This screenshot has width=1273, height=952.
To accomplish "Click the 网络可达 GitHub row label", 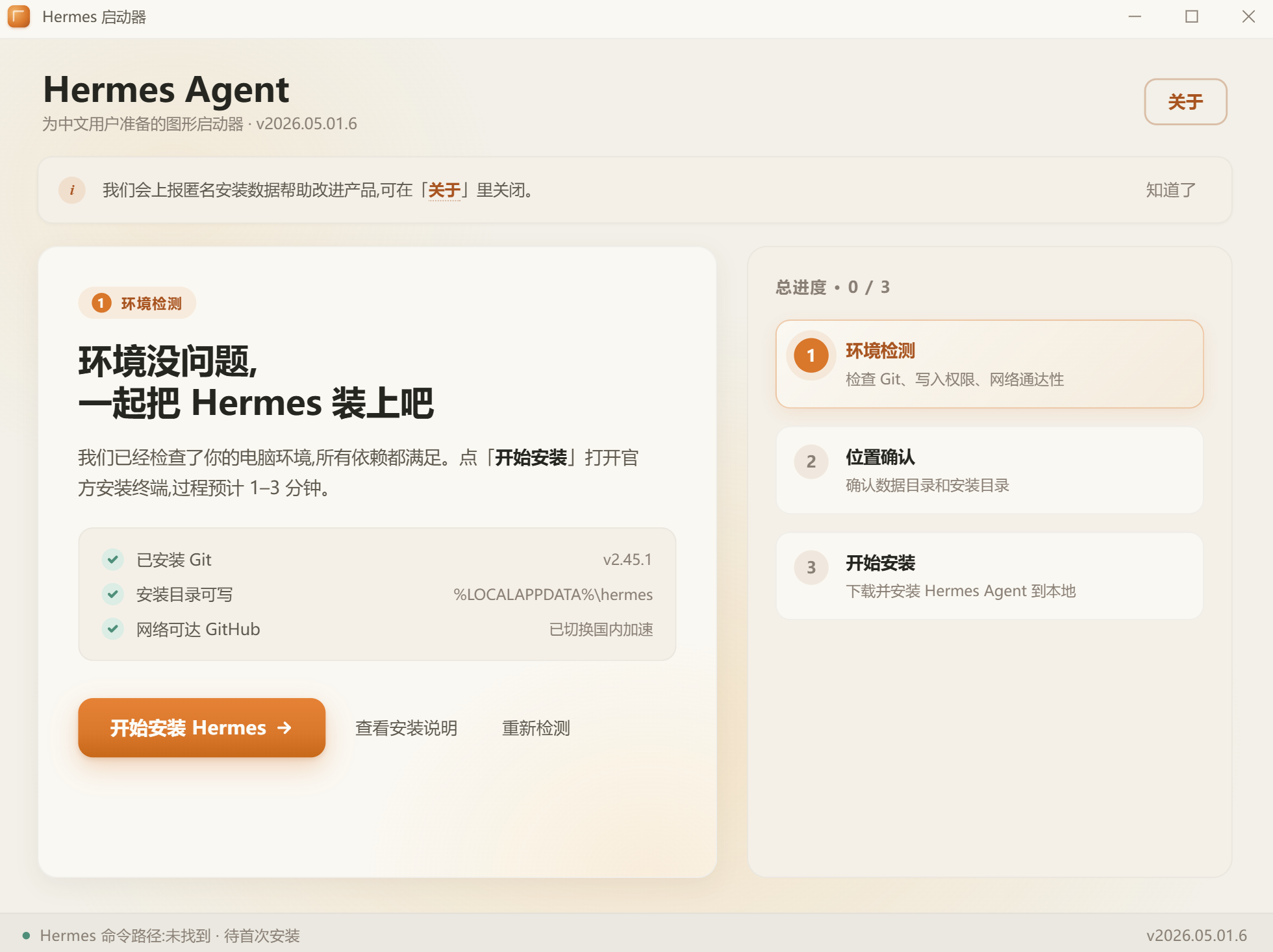I will pos(198,629).
